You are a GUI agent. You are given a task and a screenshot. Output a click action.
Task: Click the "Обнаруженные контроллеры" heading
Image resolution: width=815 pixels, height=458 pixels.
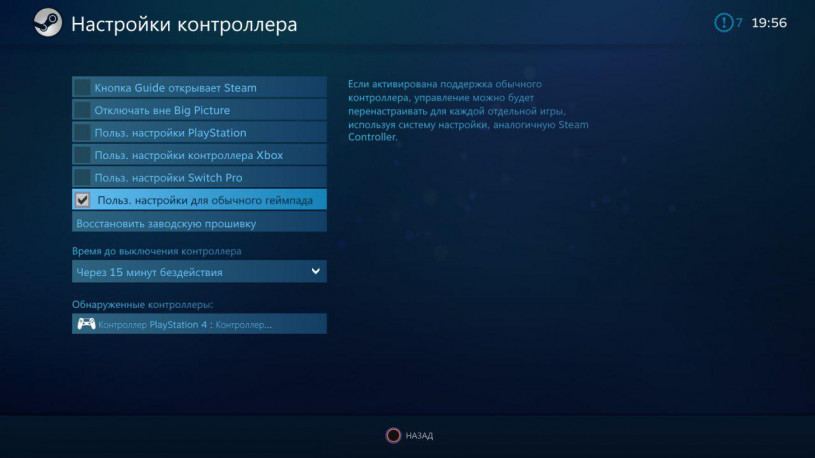click(x=143, y=303)
